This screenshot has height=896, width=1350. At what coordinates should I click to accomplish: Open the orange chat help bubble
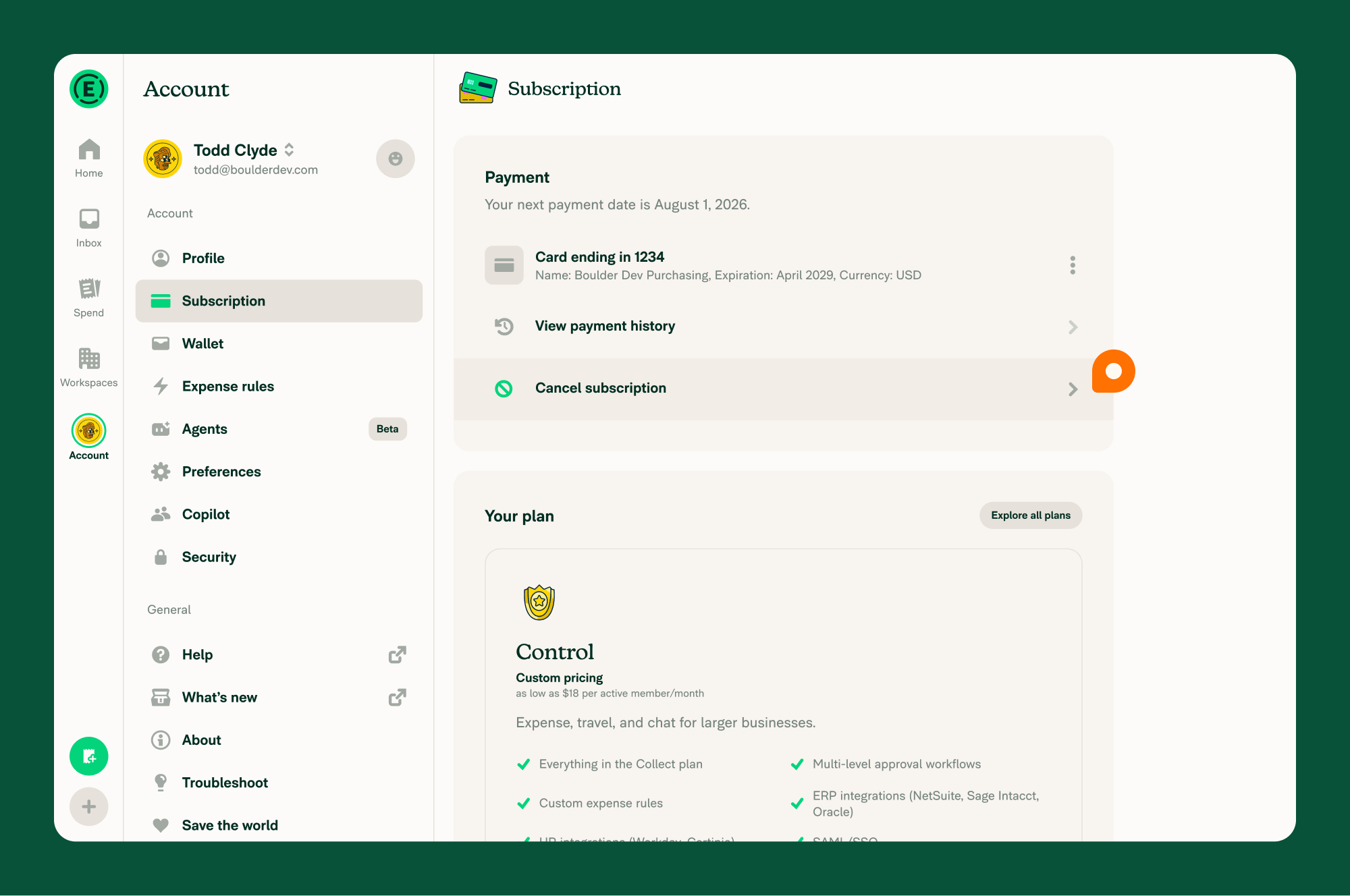(1114, 371)
